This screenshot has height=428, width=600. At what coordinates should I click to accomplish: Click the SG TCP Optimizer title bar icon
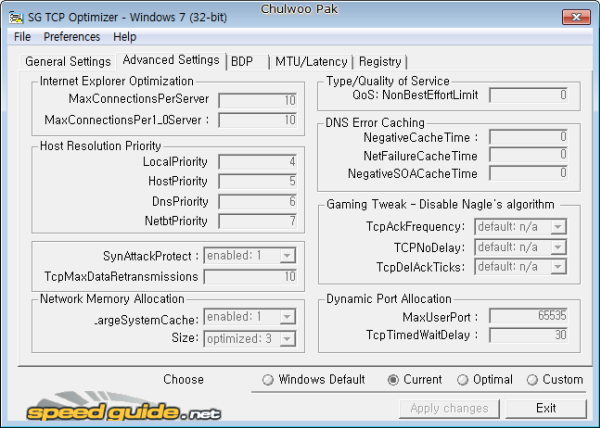(16, 18)
